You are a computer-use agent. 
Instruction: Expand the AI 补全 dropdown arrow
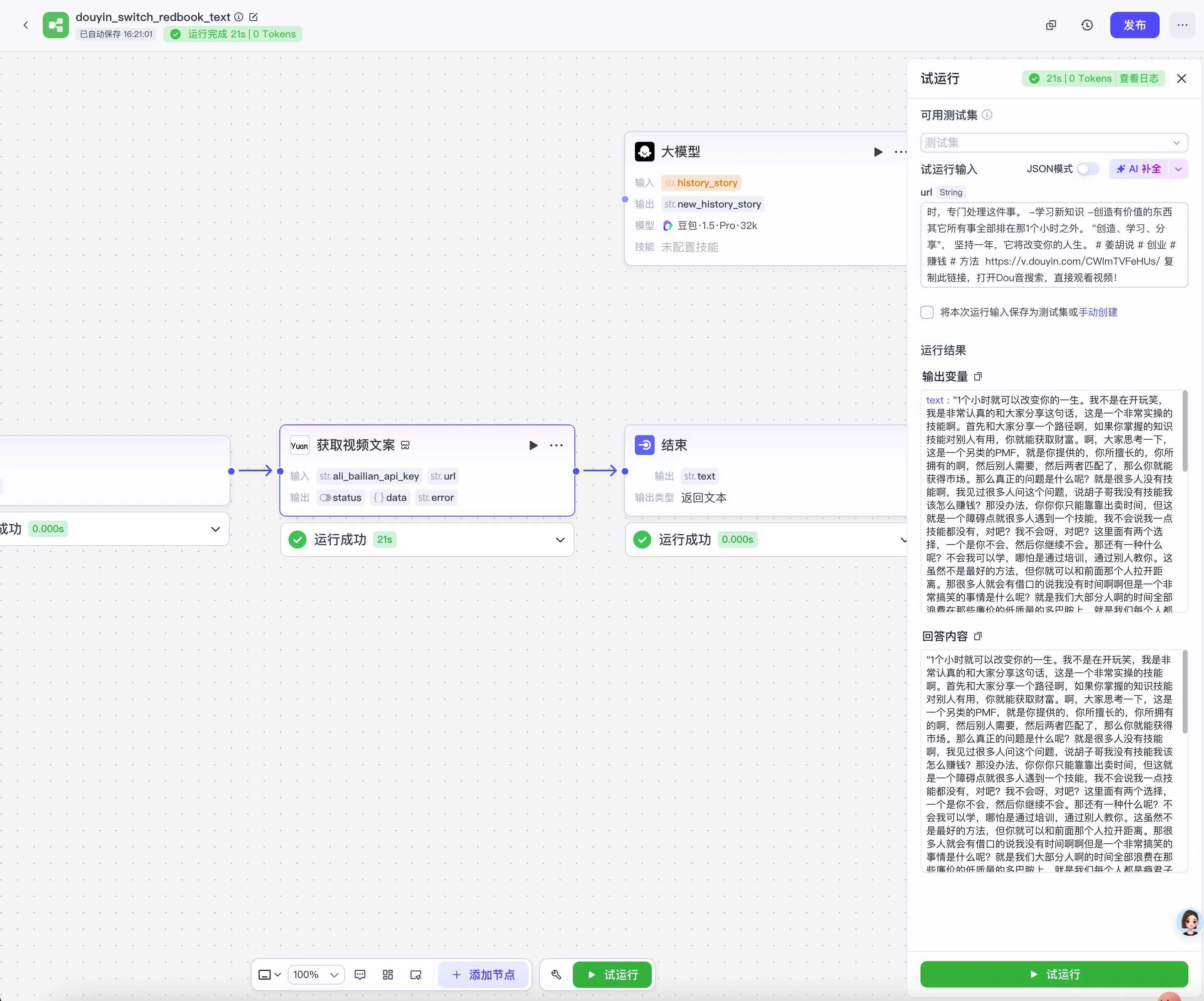1178,169
